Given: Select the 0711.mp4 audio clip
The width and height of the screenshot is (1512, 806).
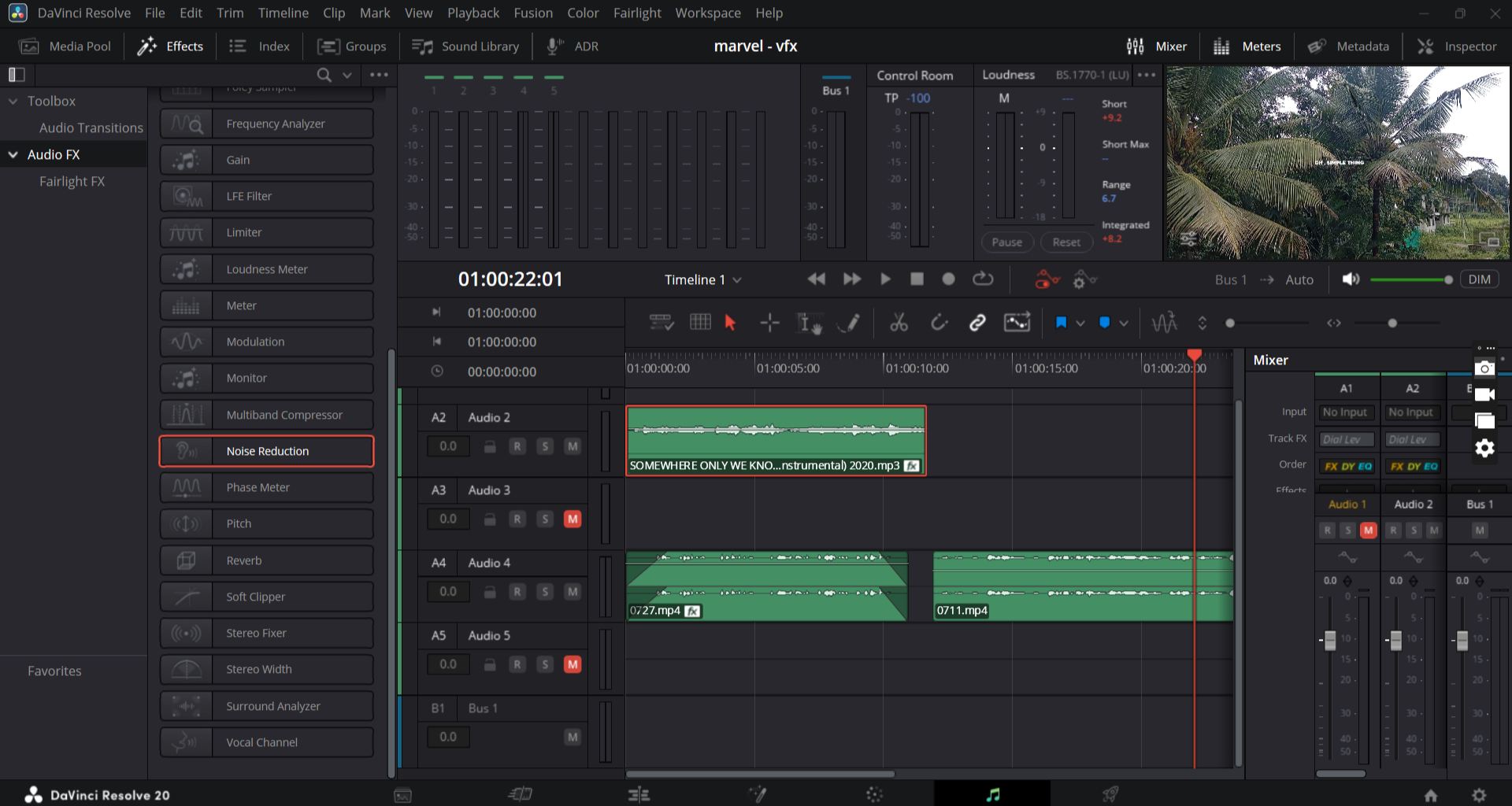Looking at the screenshot, I should click(x=1083, y=586).
